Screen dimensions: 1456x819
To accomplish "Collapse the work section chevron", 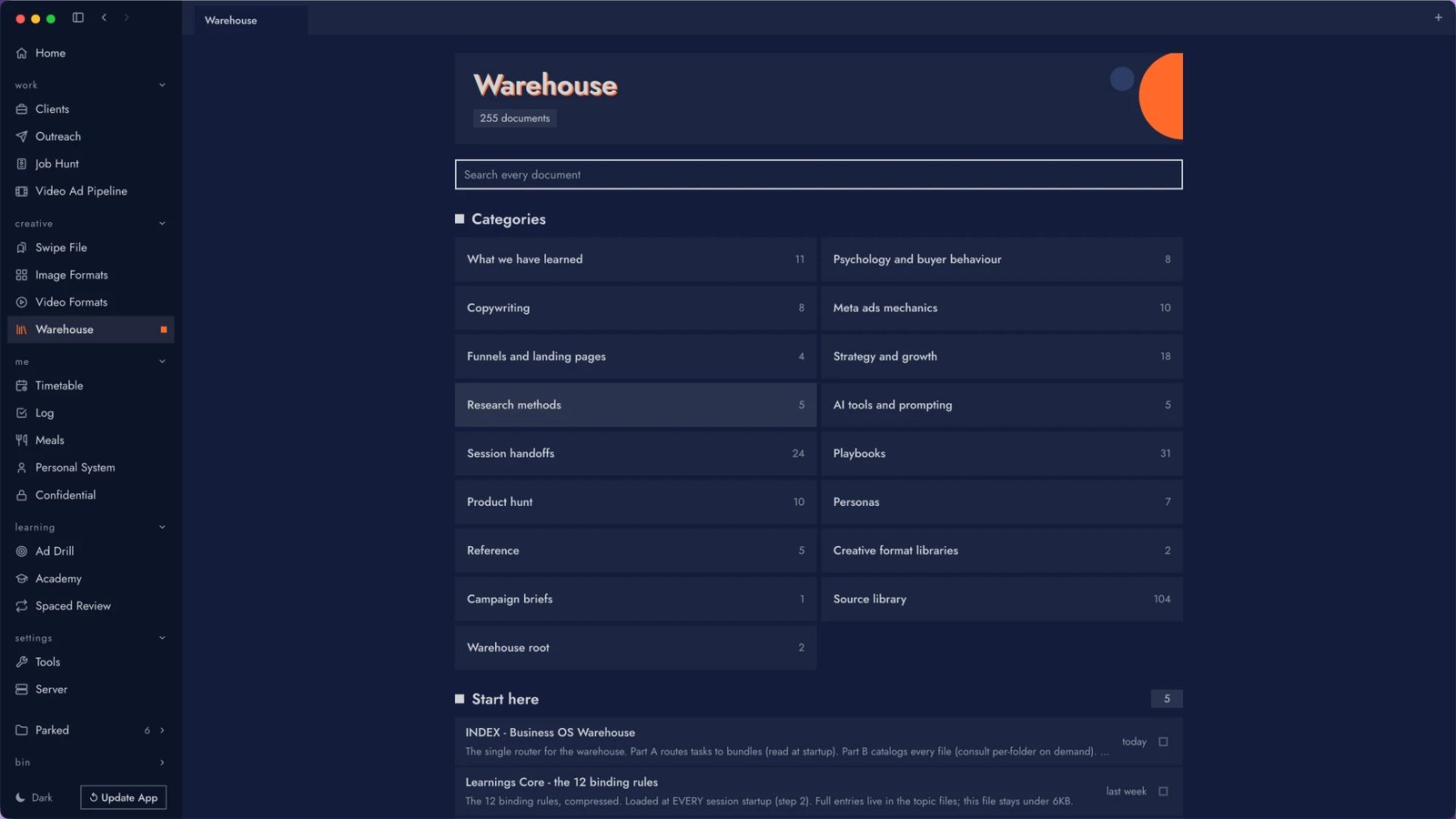I will (162, 86).
